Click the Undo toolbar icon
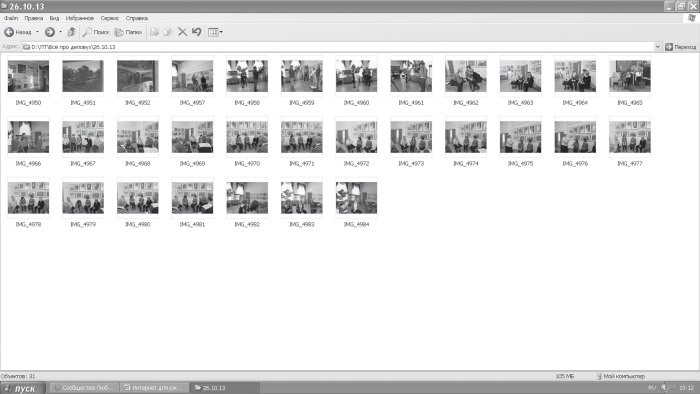Image resolution: width=700 pixels, height=394 pixels. point(196,32)
